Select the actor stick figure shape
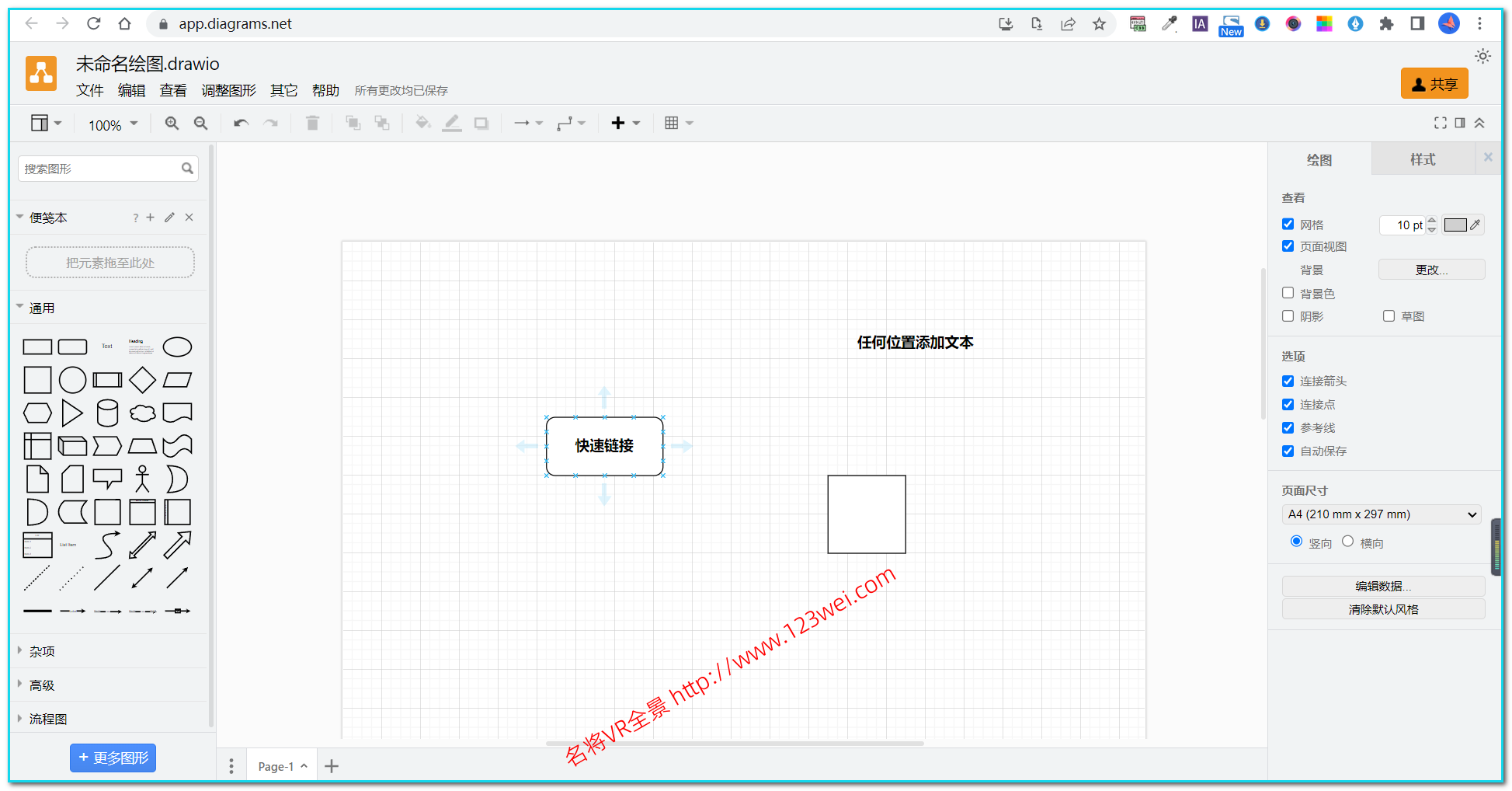 click(142, 479)
